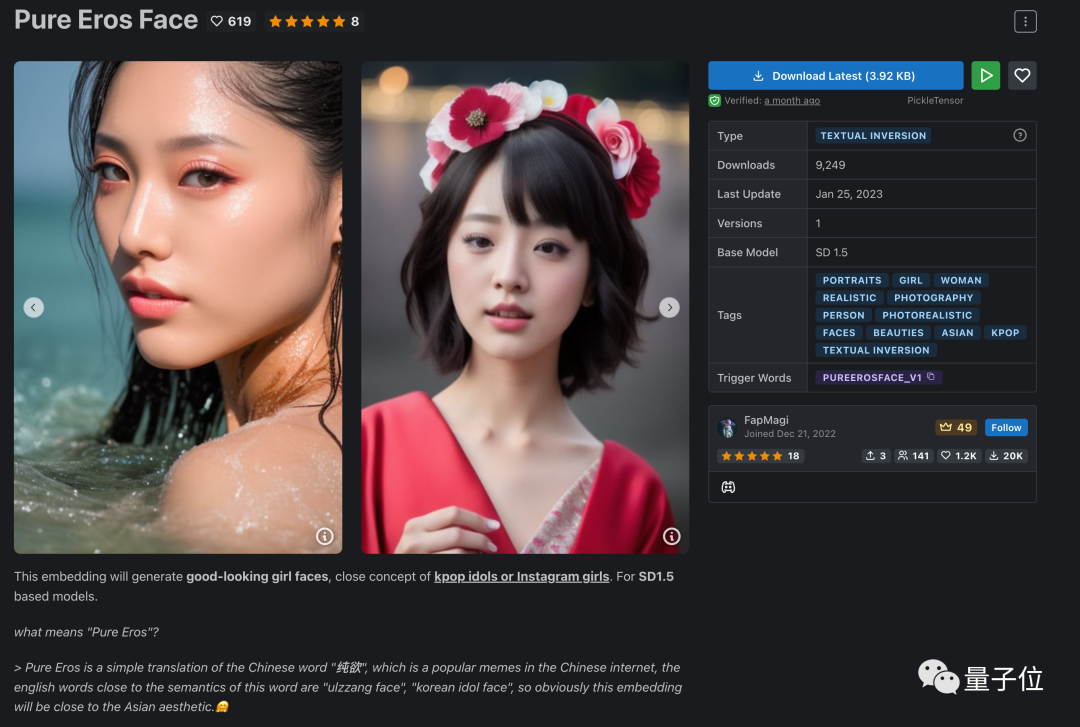Follow the creator FapMagi
Viewport: 1080px width, 727px height.
pyautogui.click(x=1006, y=427)
